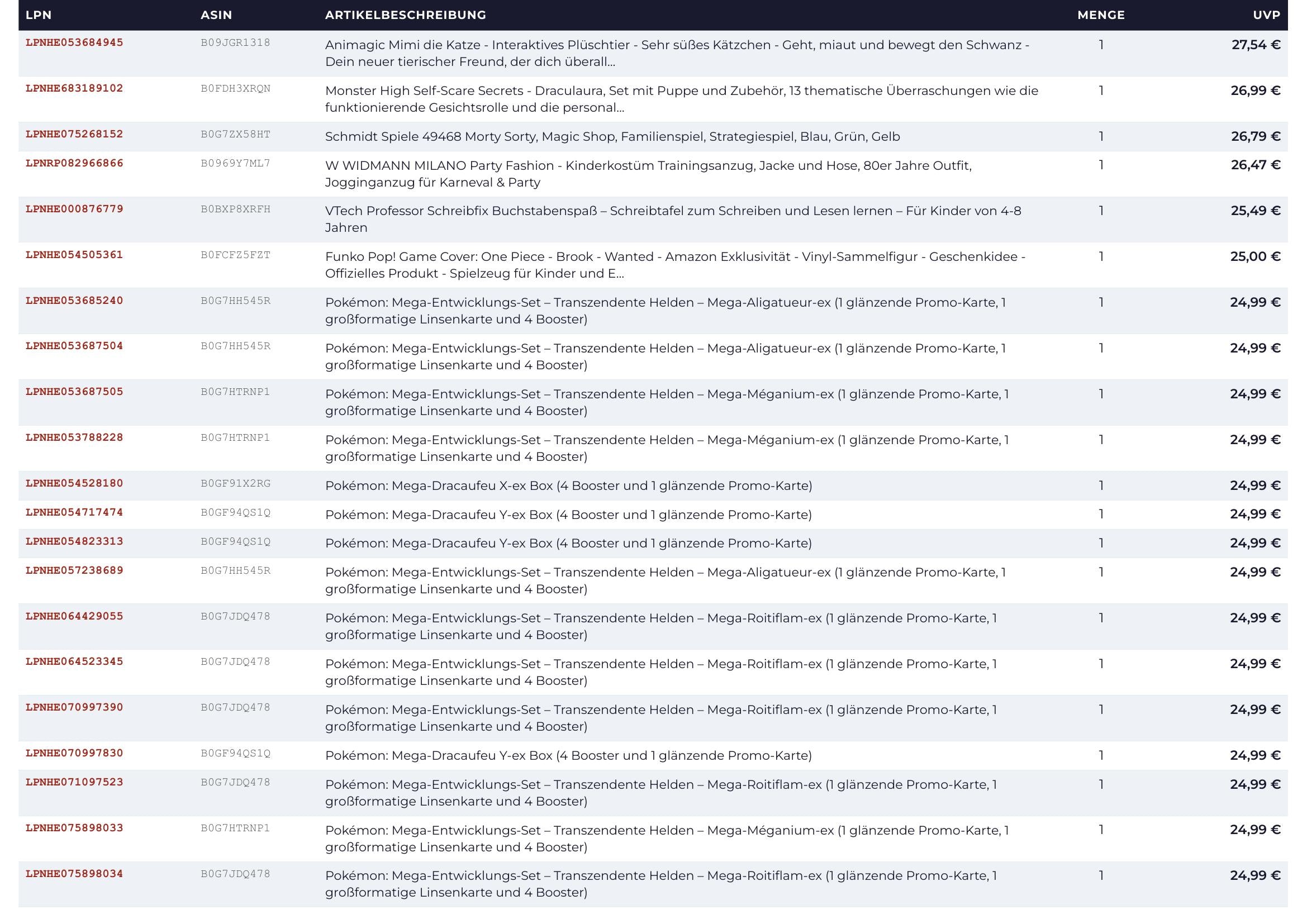Viewport: 1307px width, 924px height.
Task: Click the Schmidt Spiele Morty Sorty description
Action: (612, 136)
